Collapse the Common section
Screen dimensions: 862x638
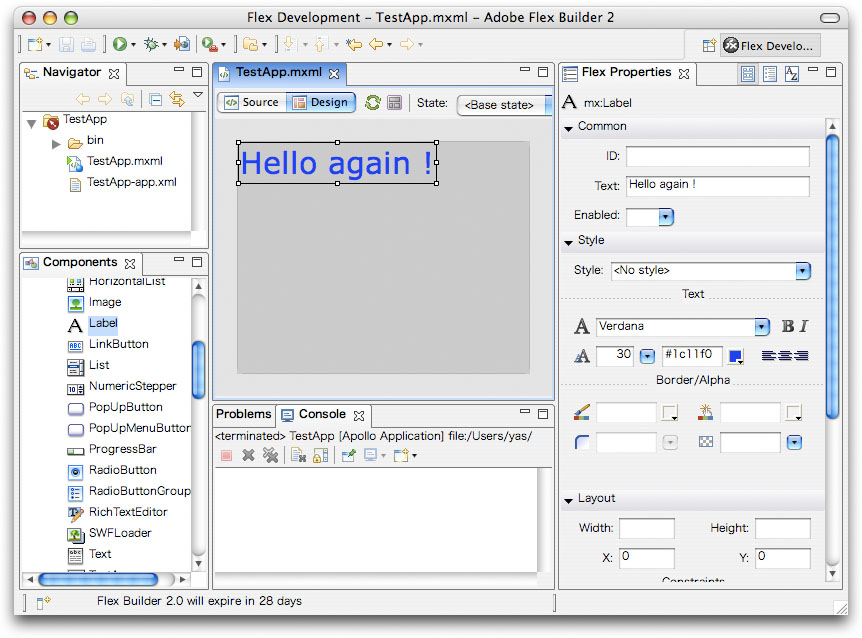568,128
